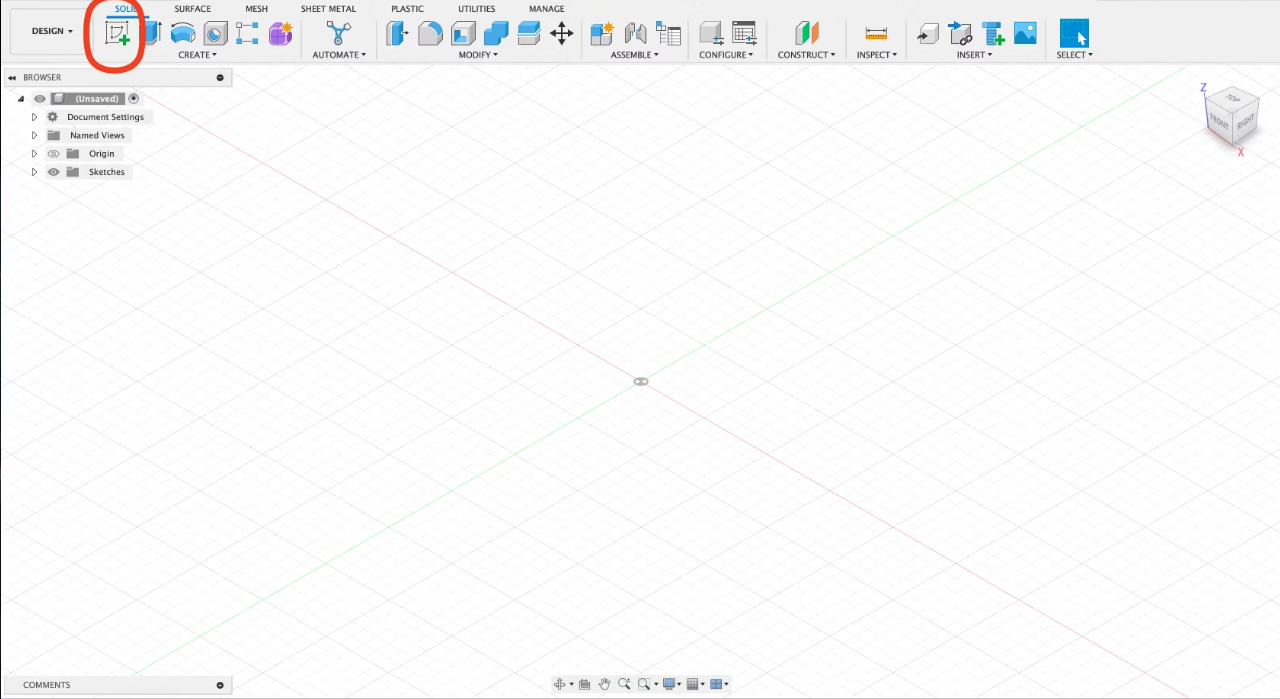Image resolution: width=1280 pixels, height=699 pixels.
Task: Toggle visibility of the Origin folder
Action: point(54,154)
